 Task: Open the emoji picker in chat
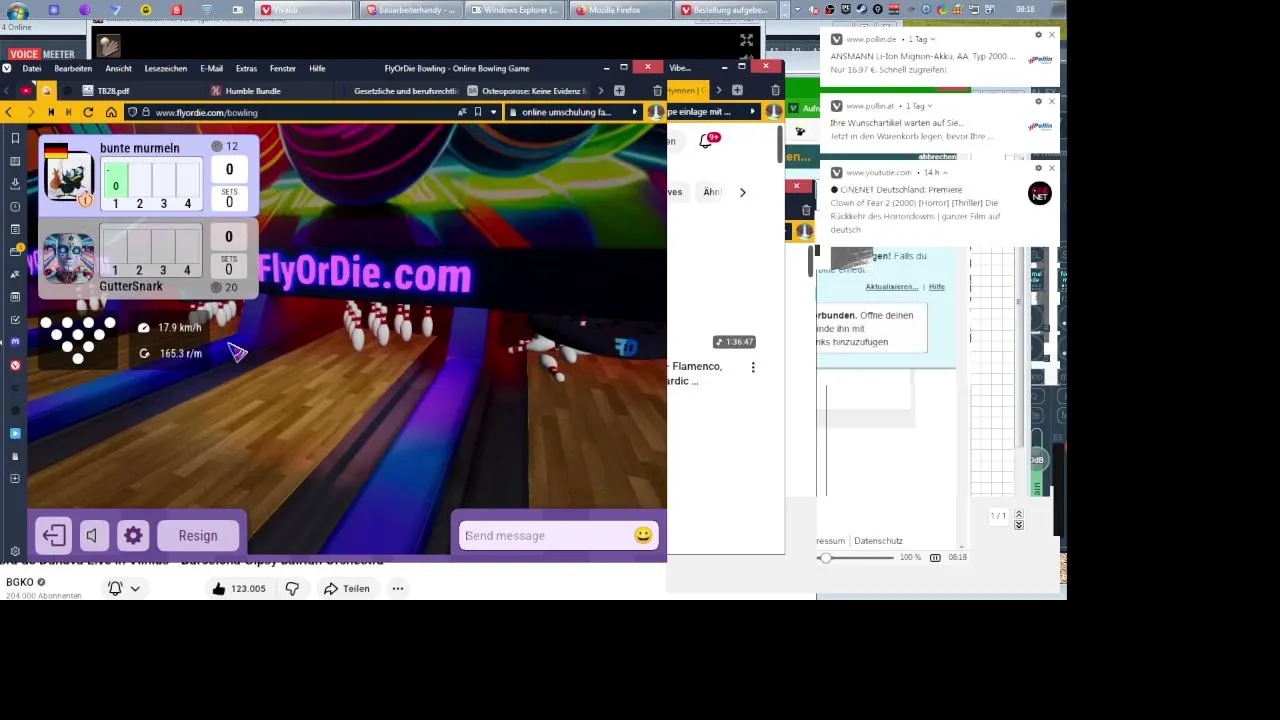coord(643,535)
